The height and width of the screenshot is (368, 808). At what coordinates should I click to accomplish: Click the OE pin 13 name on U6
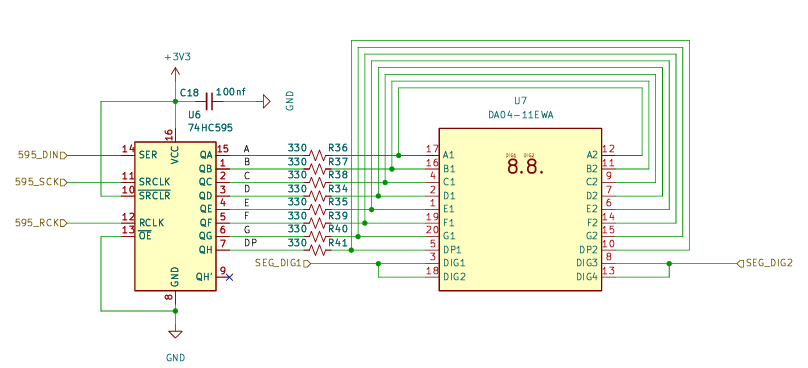145,237
